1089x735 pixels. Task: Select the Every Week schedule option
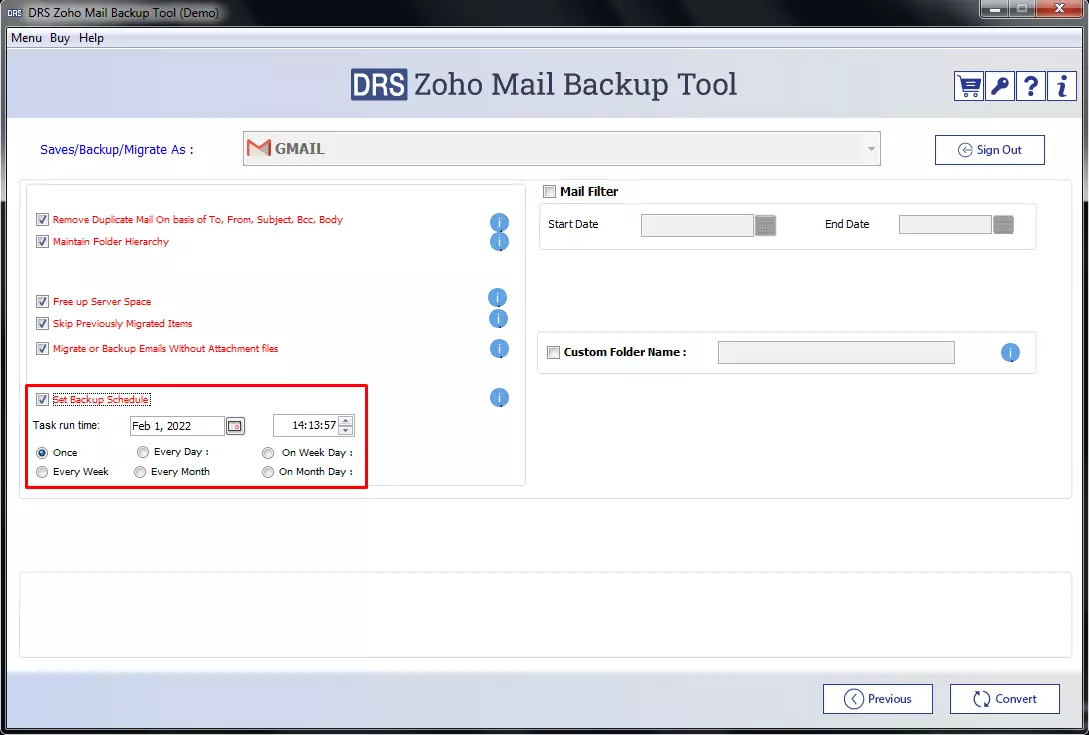(42, 472)
